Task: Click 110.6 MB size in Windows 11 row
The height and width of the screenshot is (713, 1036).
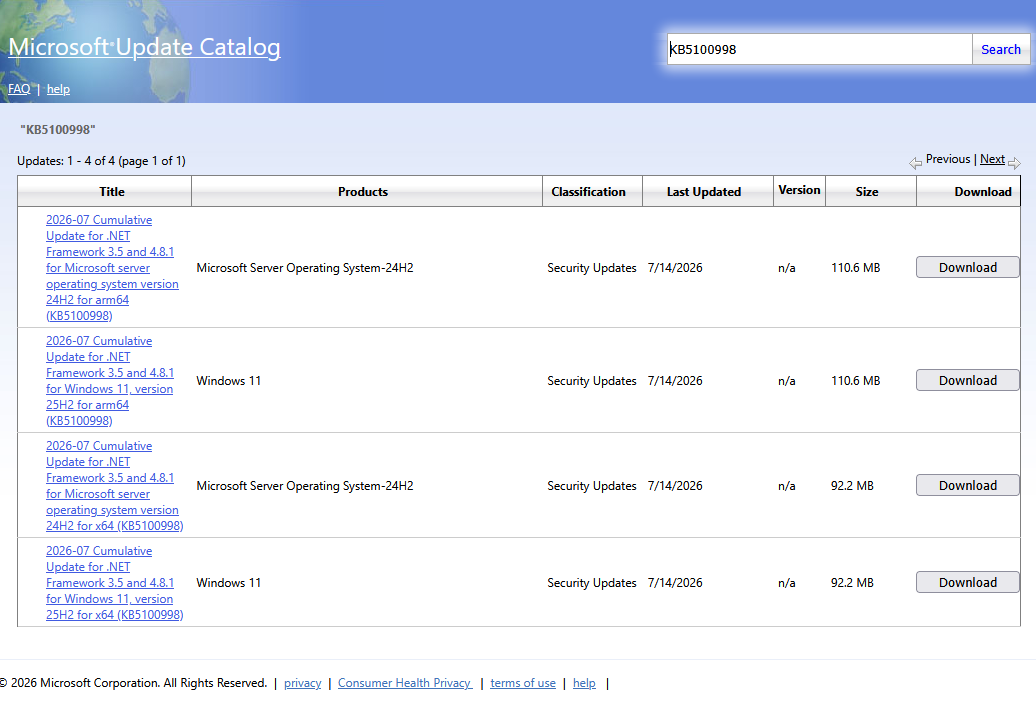Action: (x=855, y=381)
